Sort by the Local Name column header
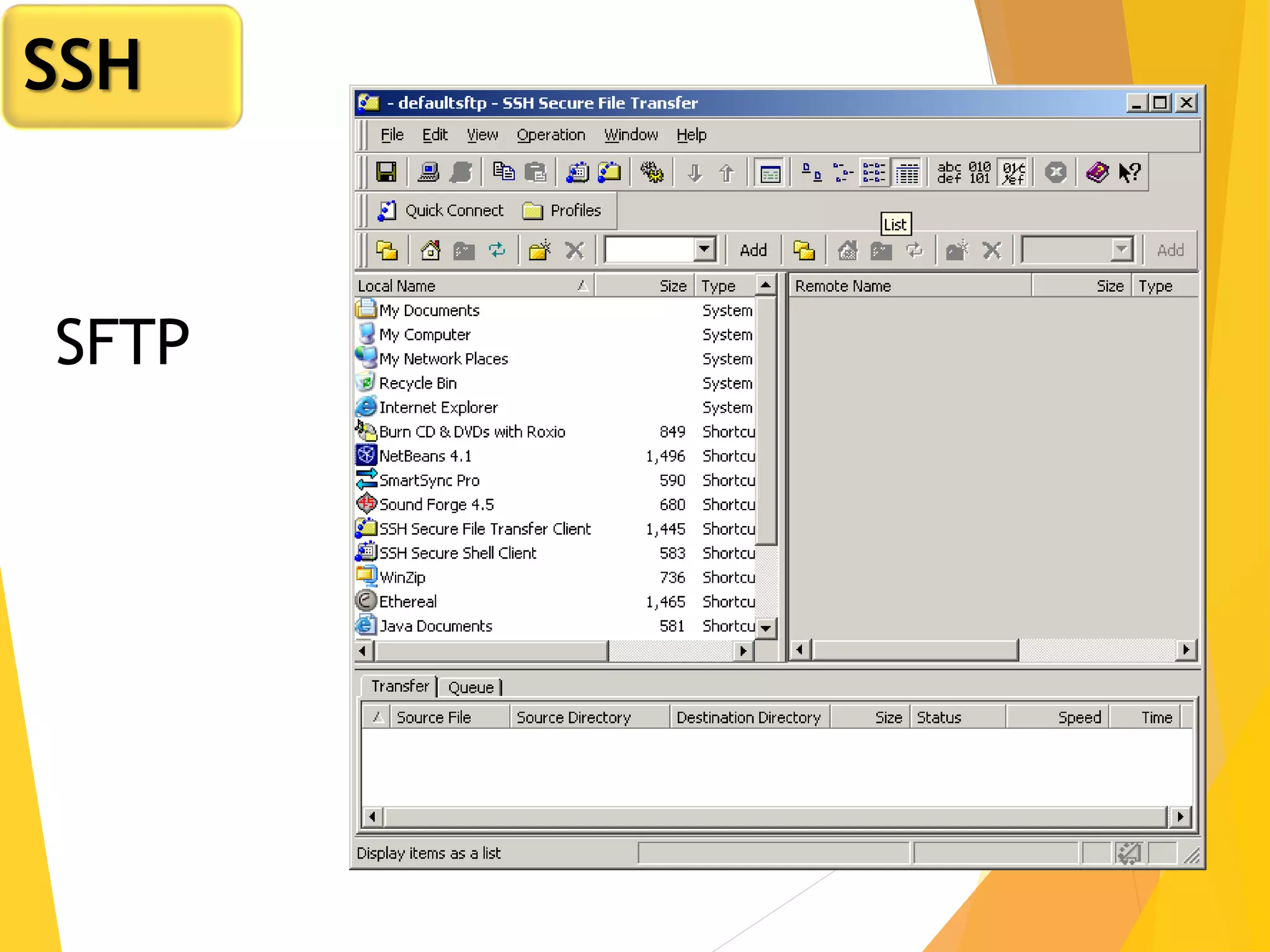The width and height of the screenshot is (1270, 952). pyautogui.click(x=474, y=286)
